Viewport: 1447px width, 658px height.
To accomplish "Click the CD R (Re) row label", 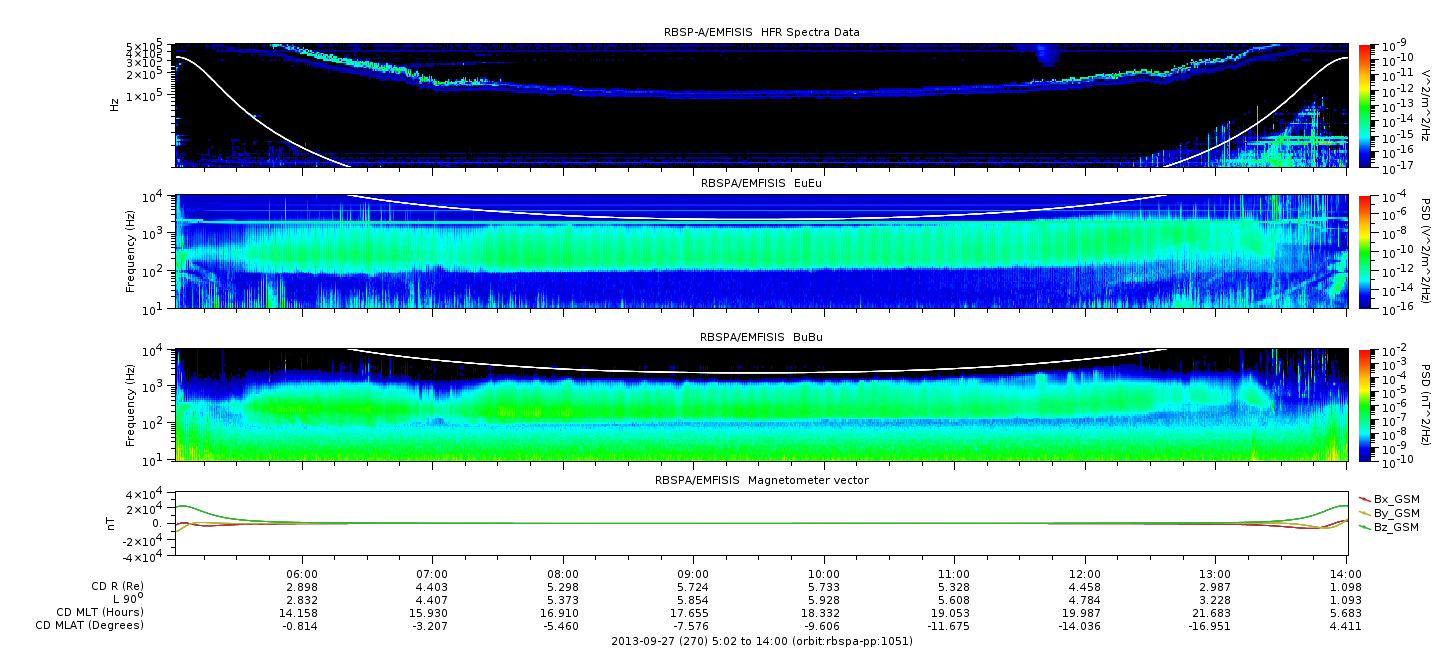I will pyautogui.click(x=112, y=586).
